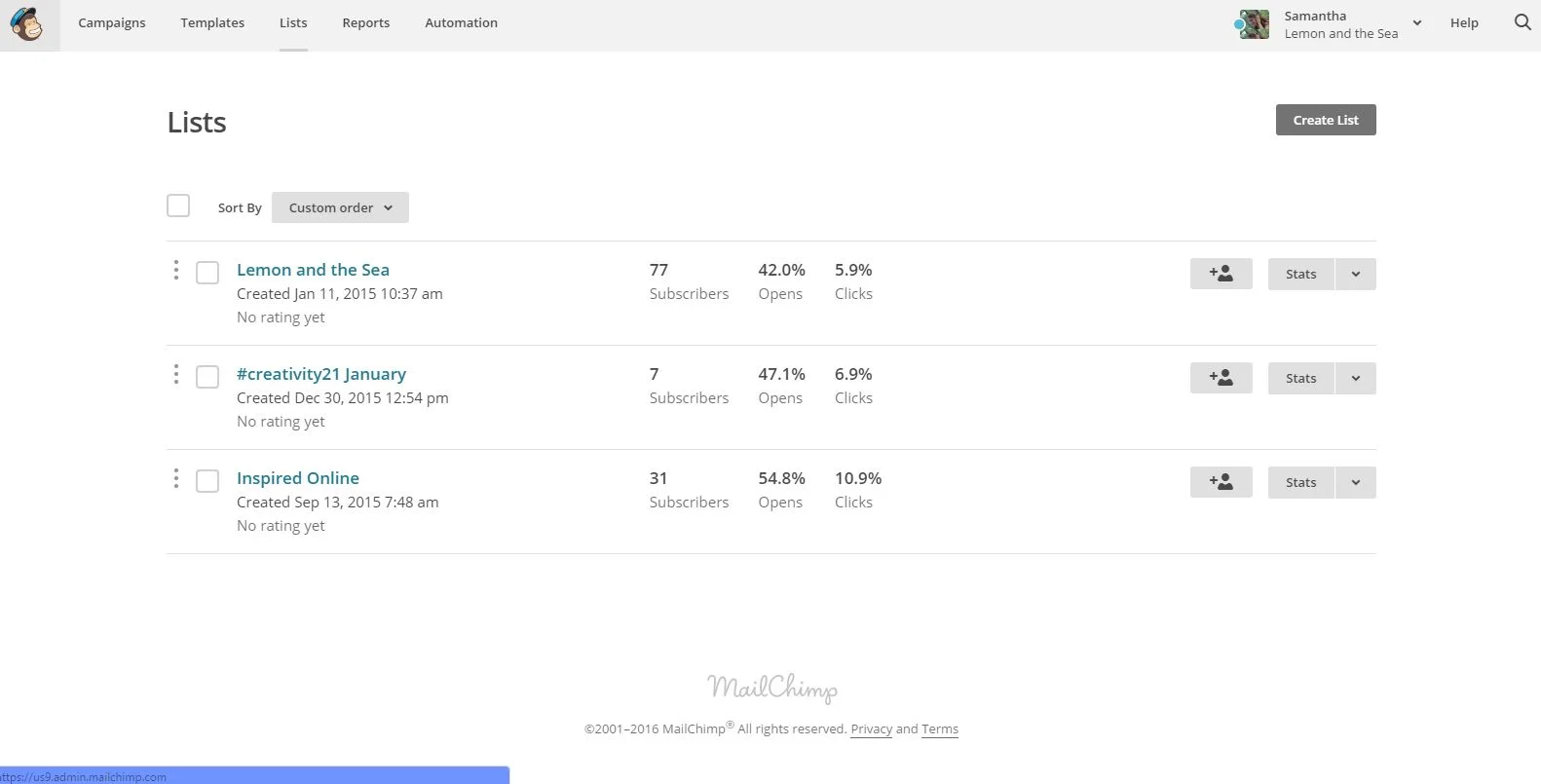Open the Lemon and the Sea list link
The image size is (1541, 784).
(313, 270)
